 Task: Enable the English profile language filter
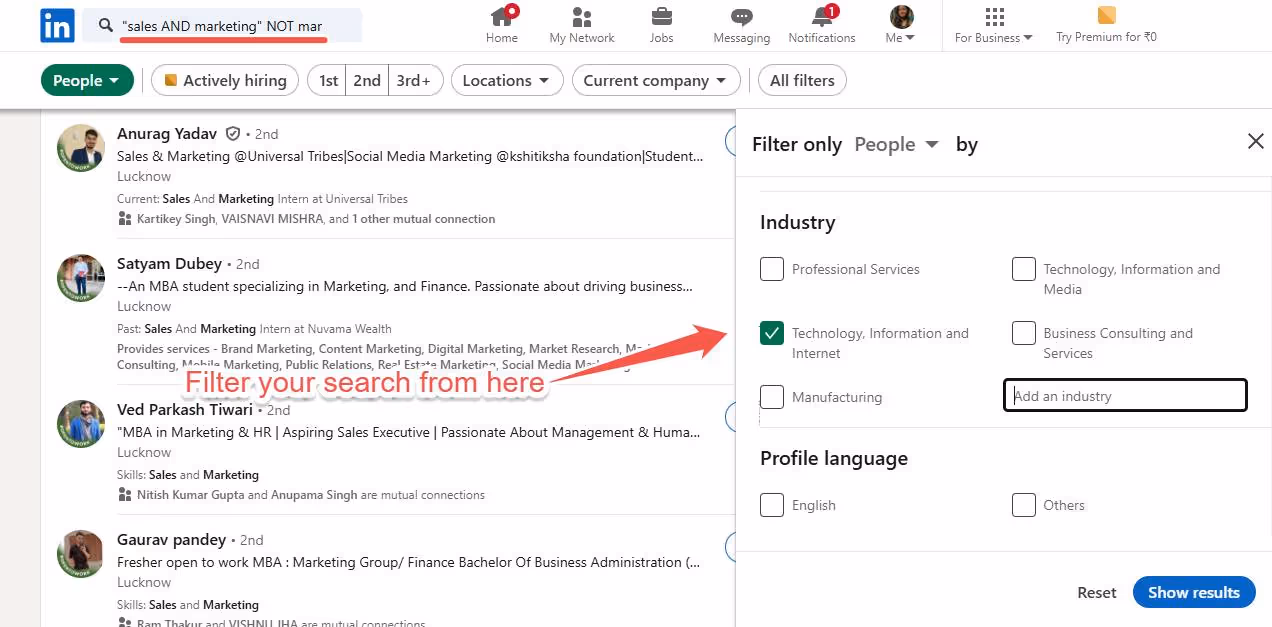(x=771, y=504)
